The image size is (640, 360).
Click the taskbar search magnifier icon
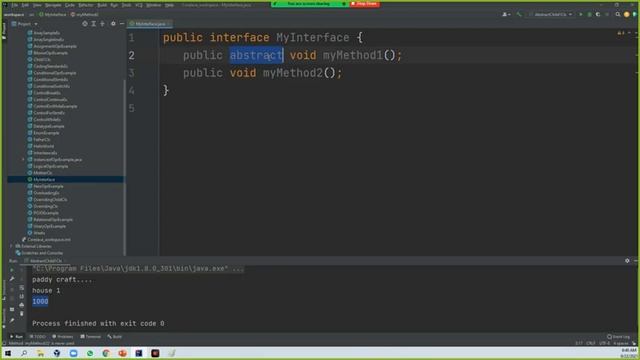(24, 353)
